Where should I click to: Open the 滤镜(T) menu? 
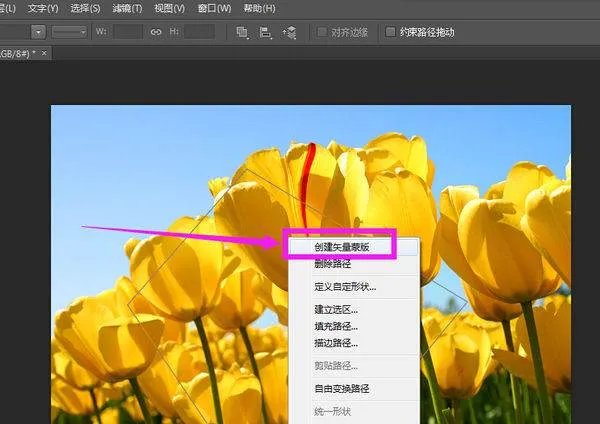coord(126,9)
